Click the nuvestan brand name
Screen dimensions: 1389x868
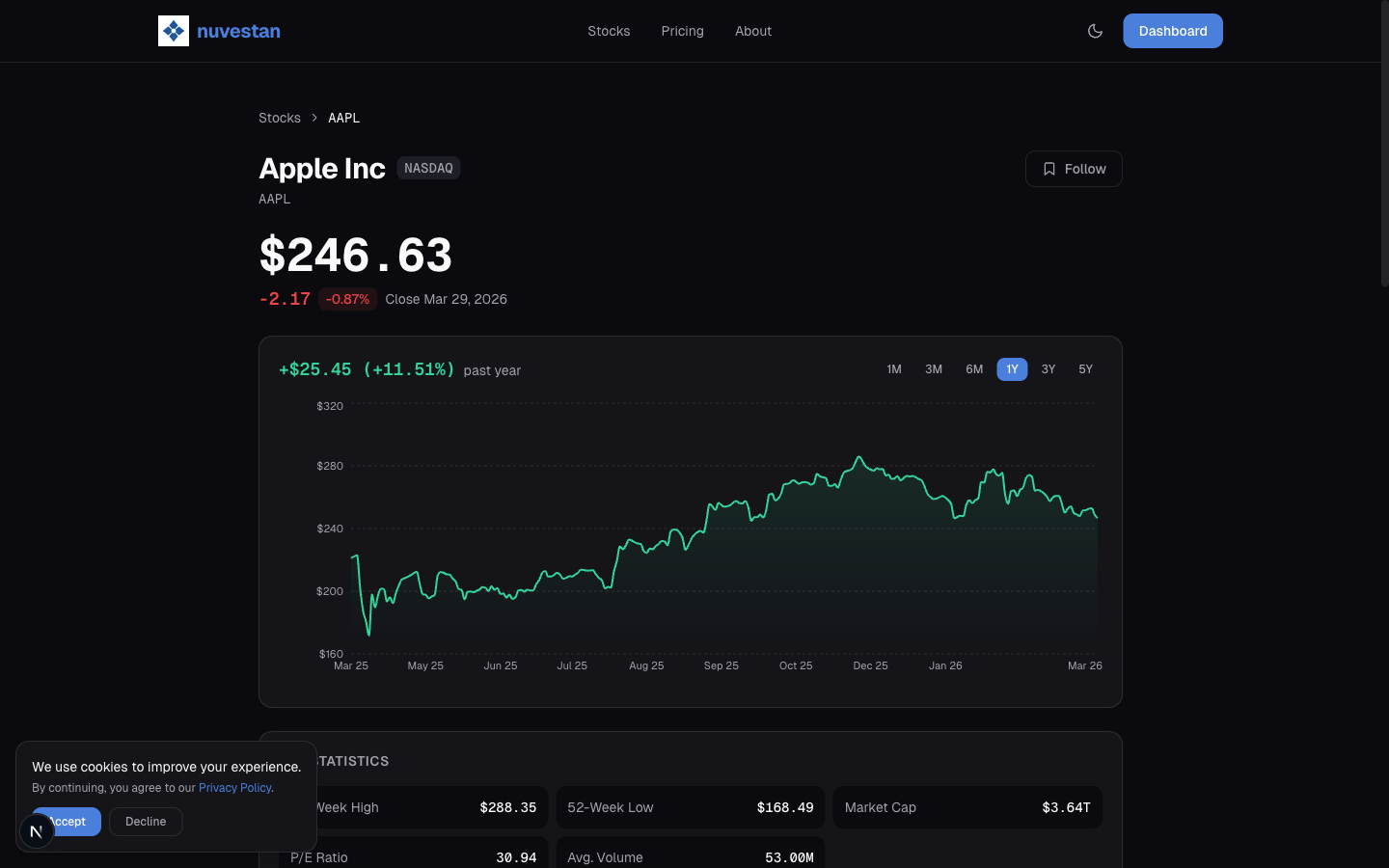[238, 31]
